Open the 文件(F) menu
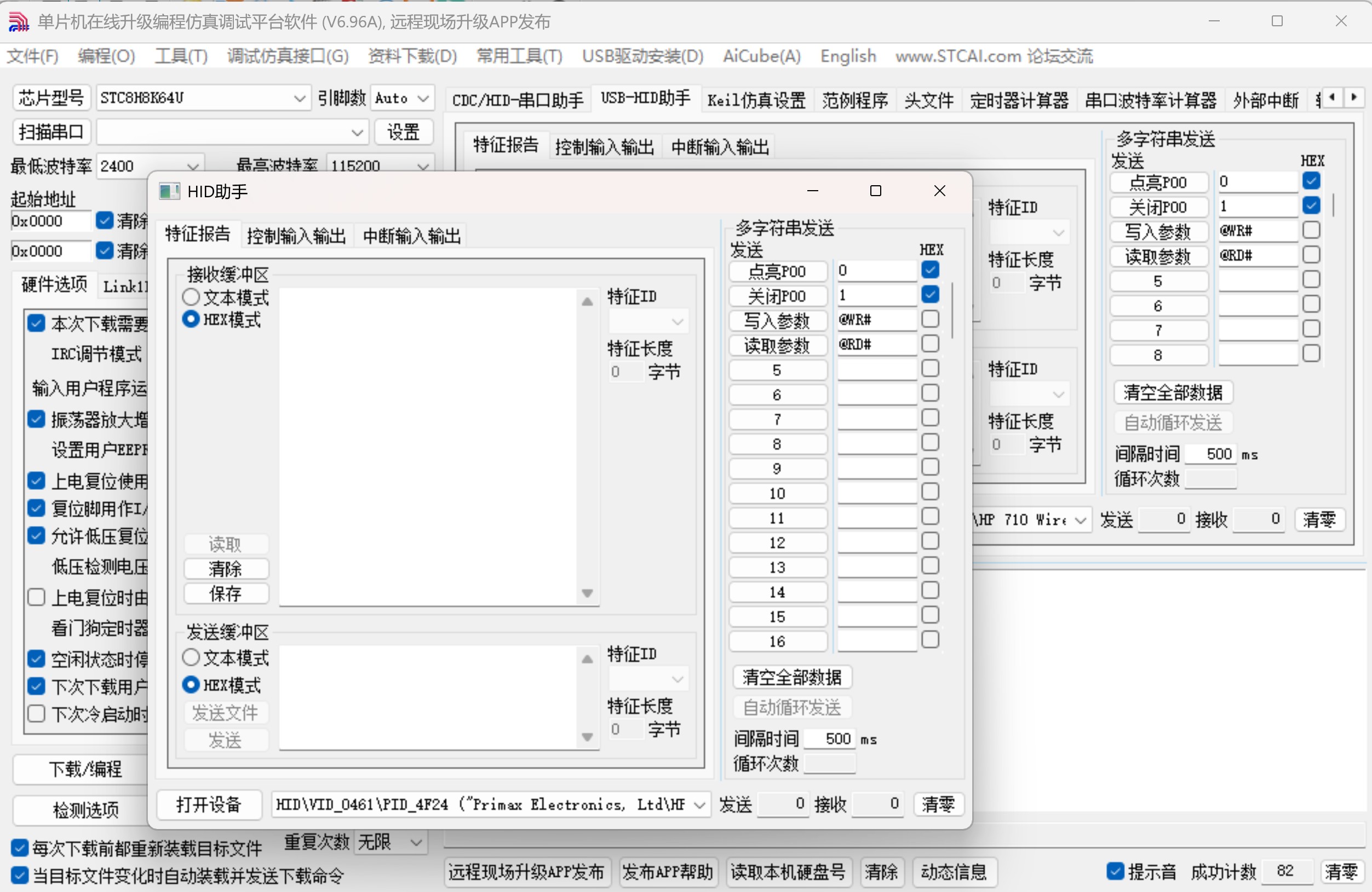The width and height of the screenshot is (1372, 892). pyautogui.click(x=33, y=56)
